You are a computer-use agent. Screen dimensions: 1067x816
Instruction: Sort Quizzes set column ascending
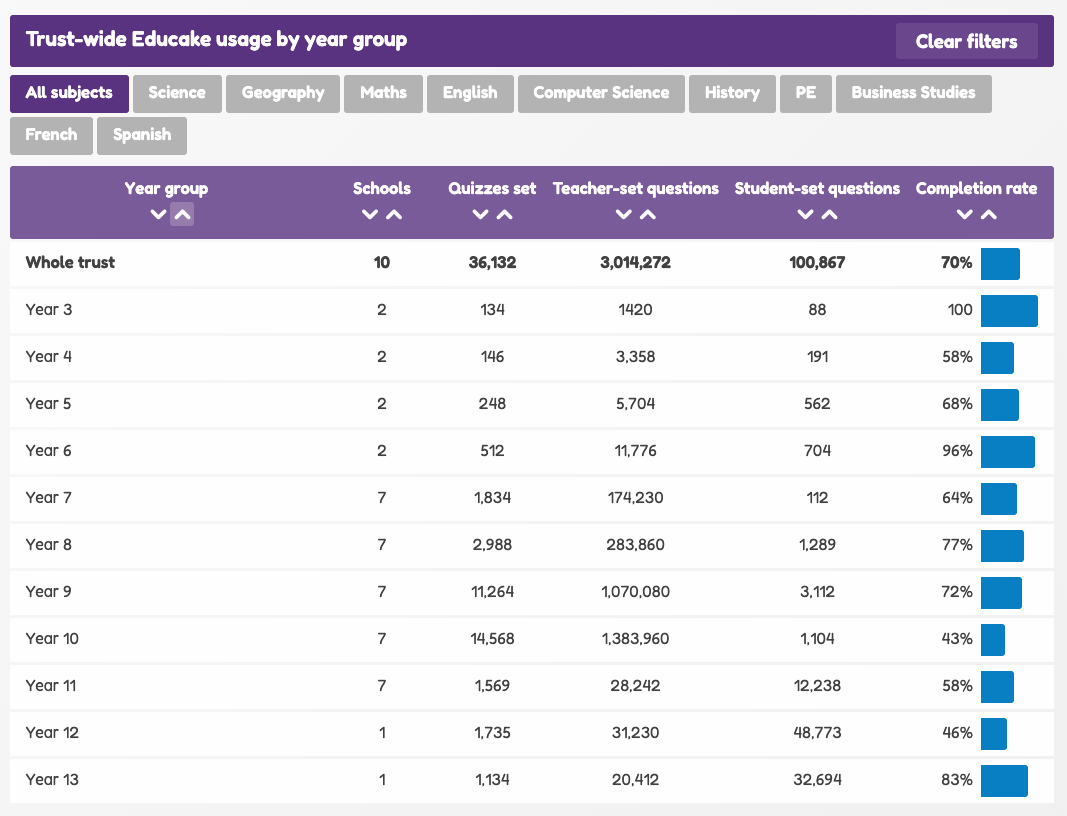(x=504, y=214)
